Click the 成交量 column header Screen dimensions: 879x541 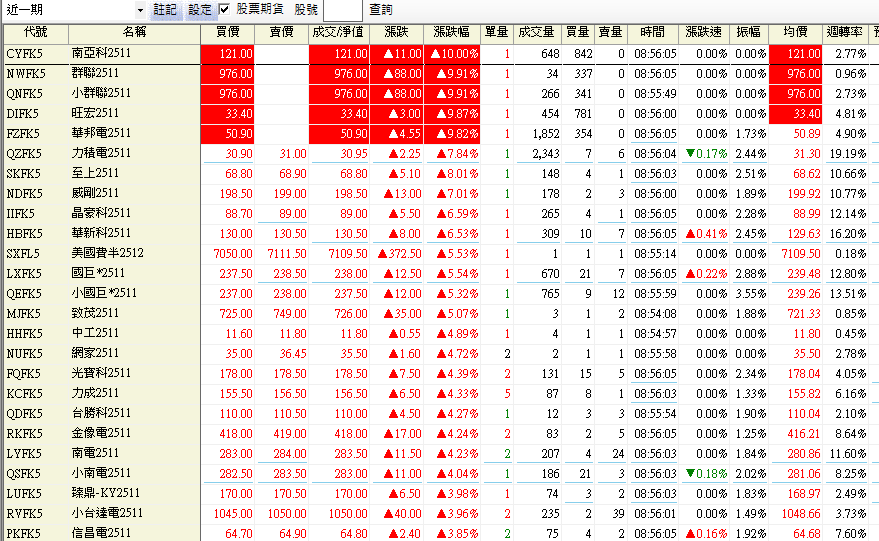[x=537, y=33]
